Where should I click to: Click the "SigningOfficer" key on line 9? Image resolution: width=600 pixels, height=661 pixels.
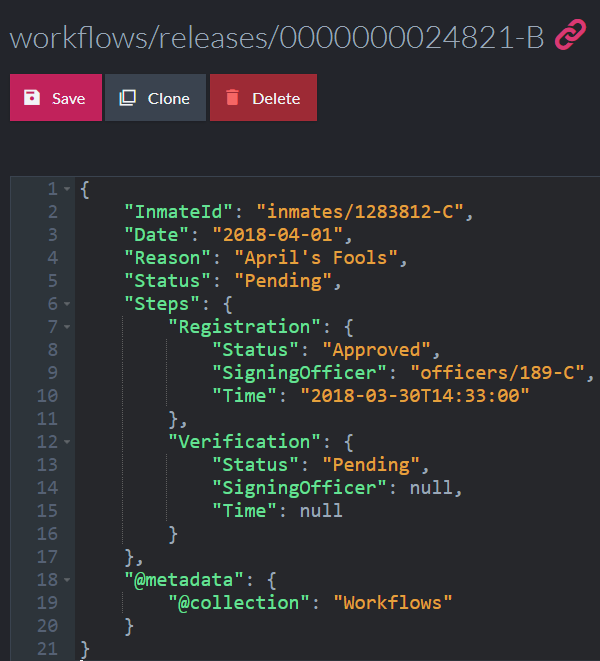pos(299,373)
